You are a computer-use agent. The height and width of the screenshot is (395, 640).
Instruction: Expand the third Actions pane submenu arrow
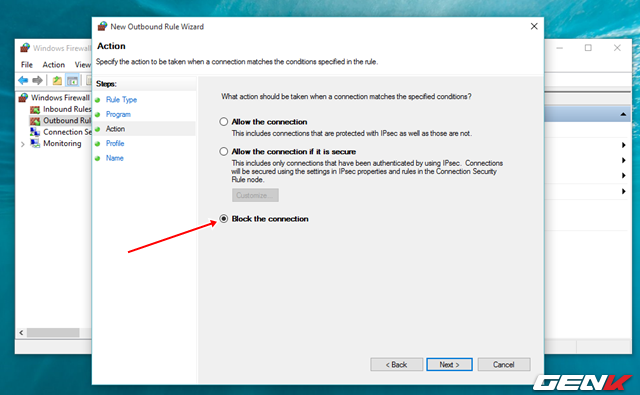623,175
